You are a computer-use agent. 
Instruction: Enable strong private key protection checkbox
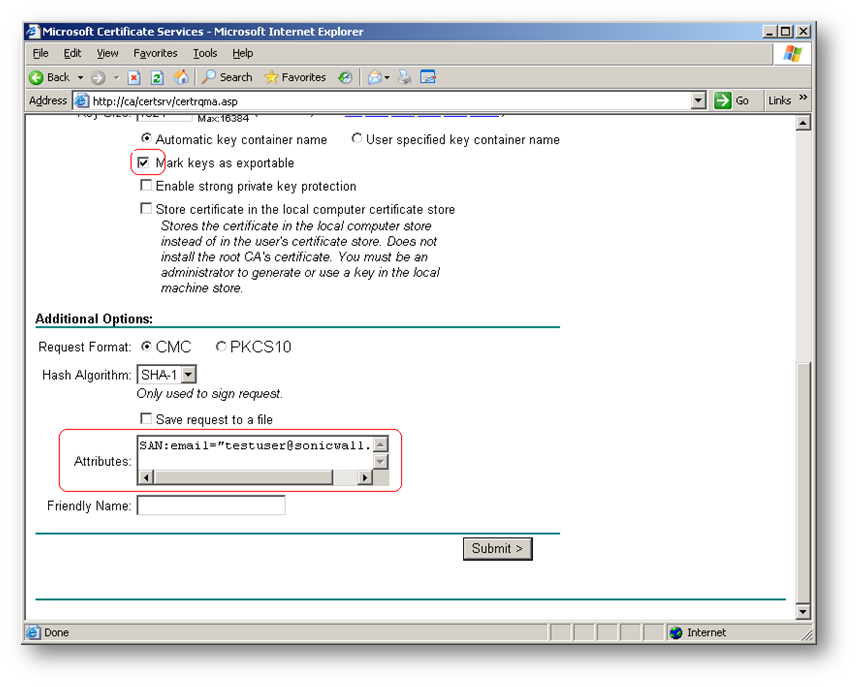point(146,186)
